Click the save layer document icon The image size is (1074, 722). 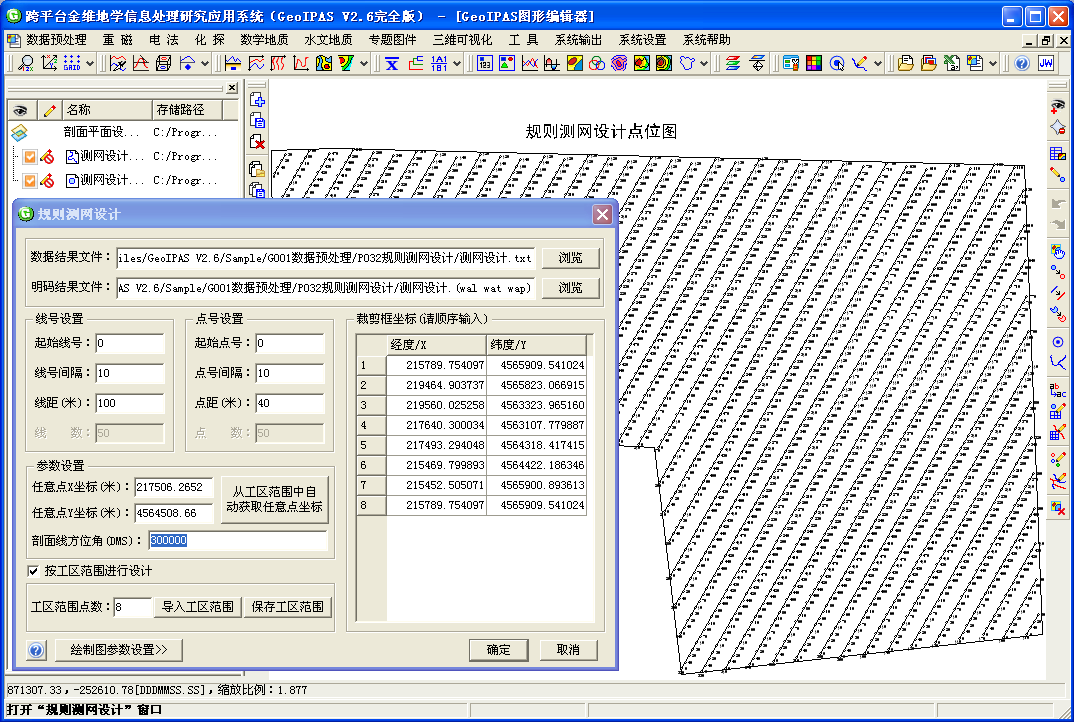point(258,121)
